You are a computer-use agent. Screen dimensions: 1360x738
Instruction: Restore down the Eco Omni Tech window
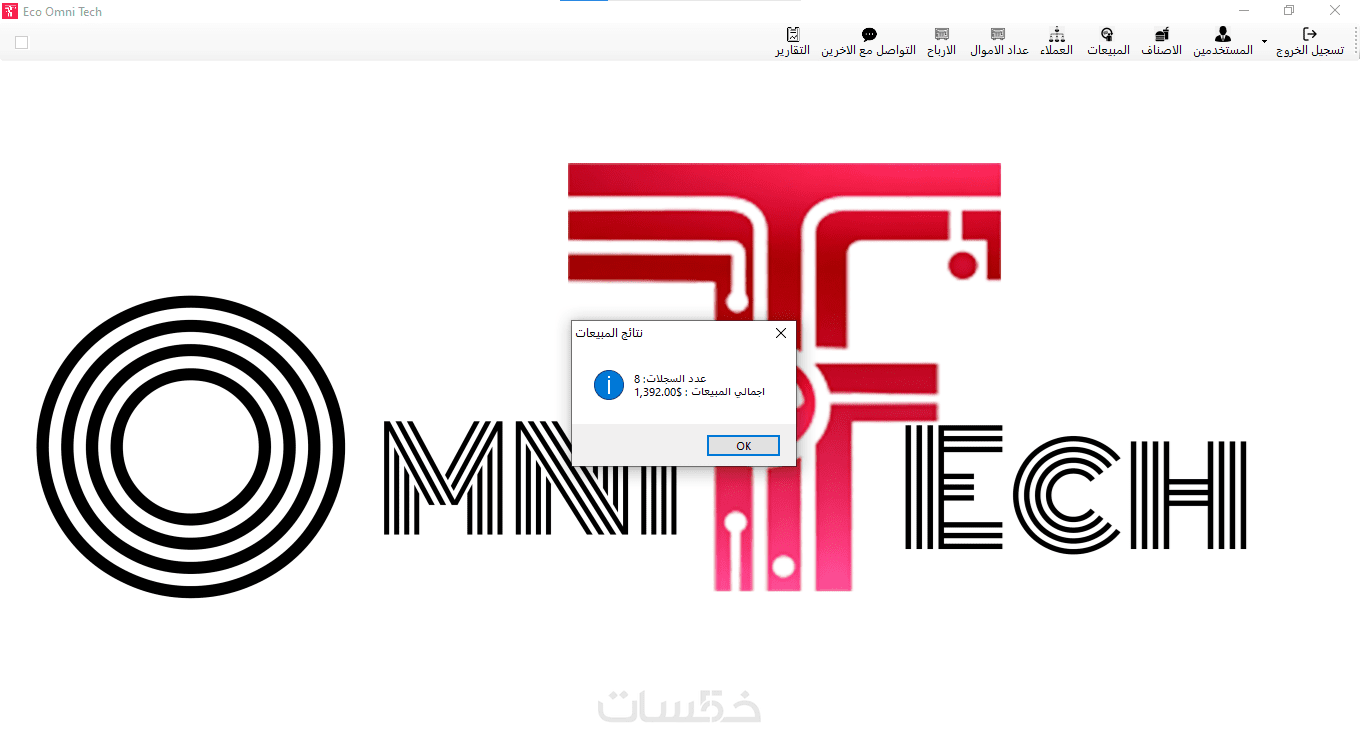click(1289, 11)
